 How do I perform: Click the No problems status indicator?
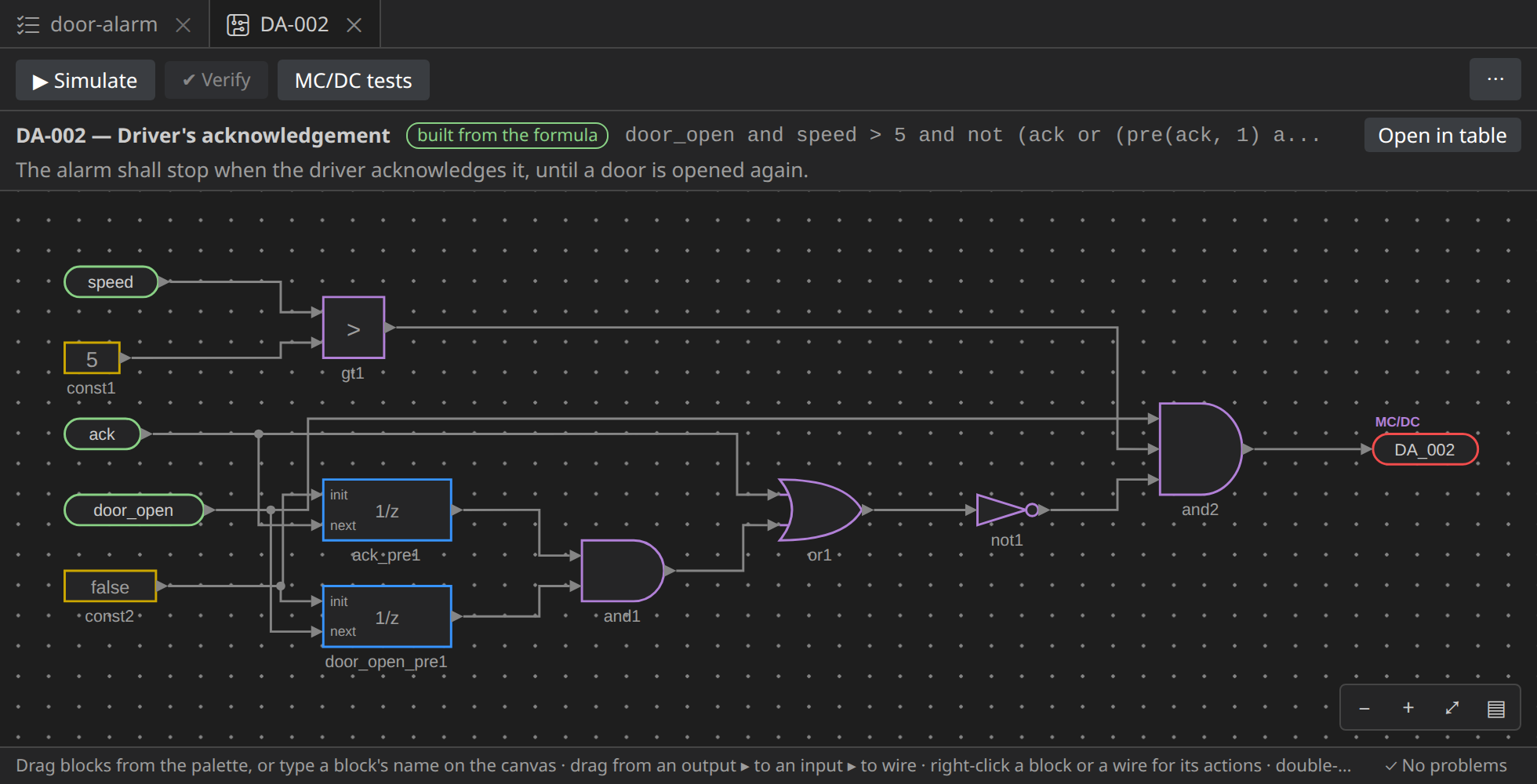[1445, 765]
